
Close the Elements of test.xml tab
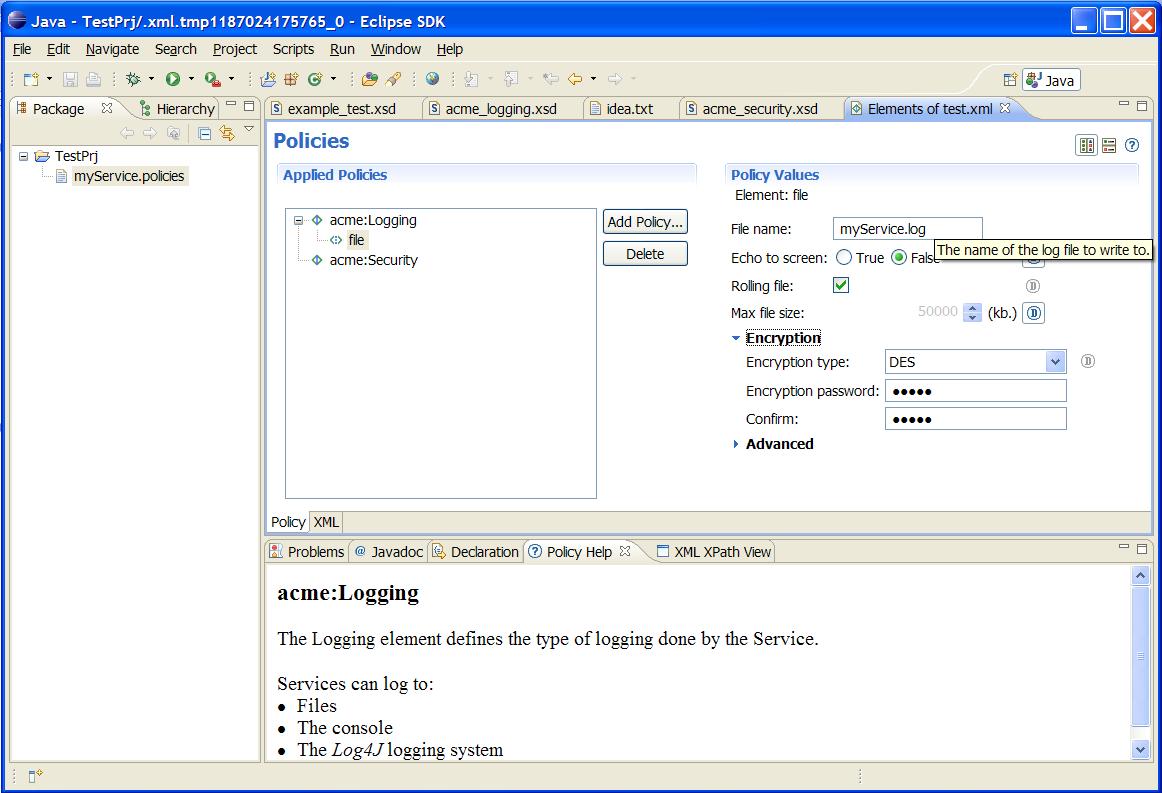point(1005,108)
